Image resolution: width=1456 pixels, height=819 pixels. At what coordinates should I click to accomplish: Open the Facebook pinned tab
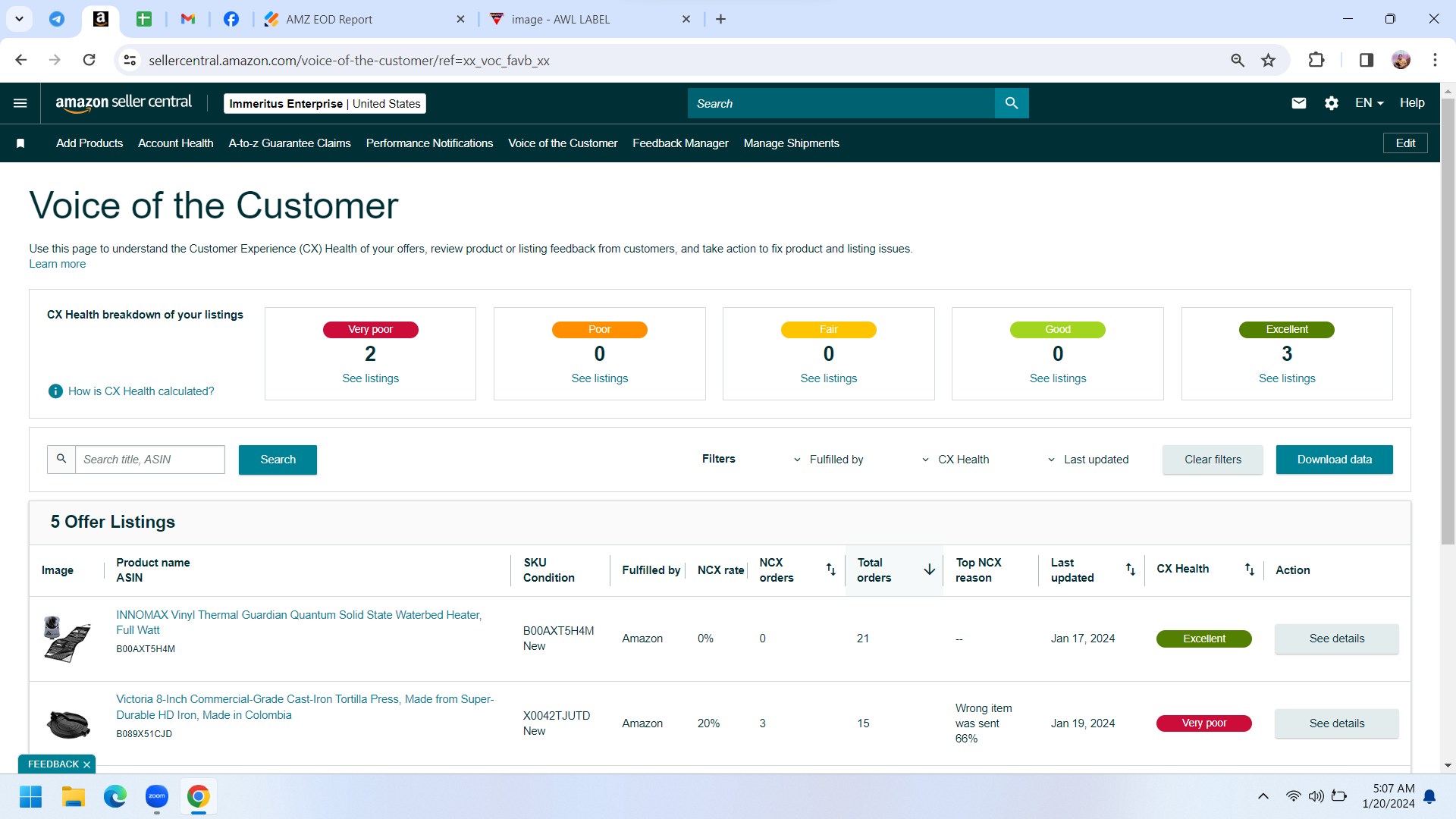coord(231,19)
